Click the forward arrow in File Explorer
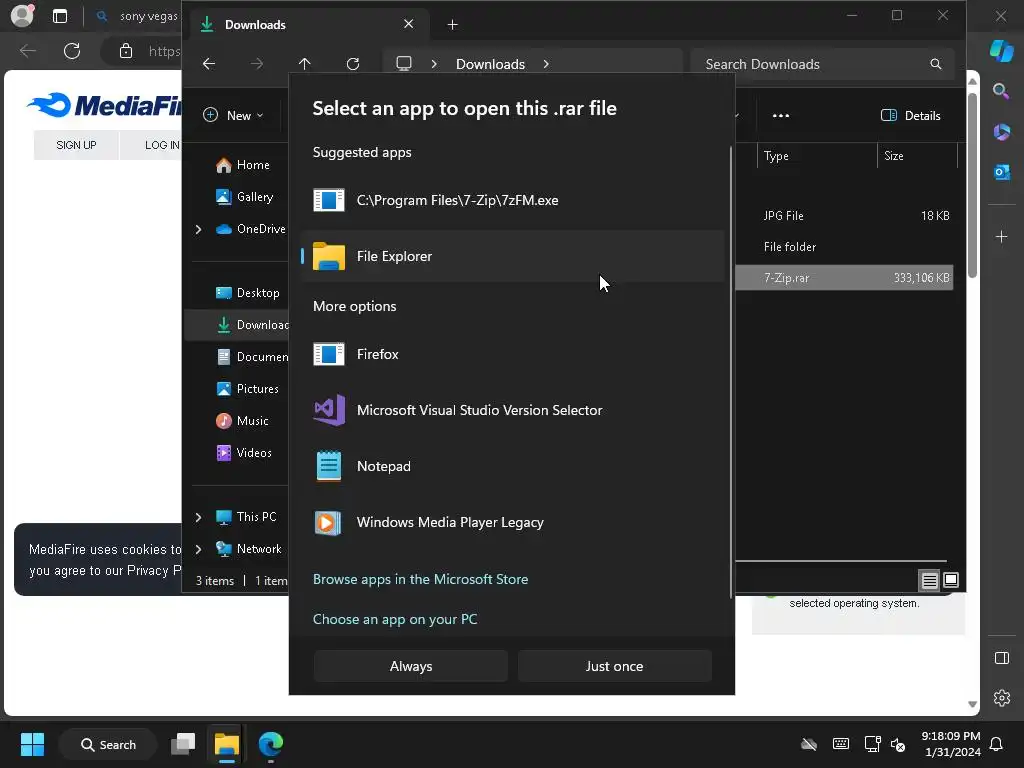1024x768 pixels. [x=257, y=64]
